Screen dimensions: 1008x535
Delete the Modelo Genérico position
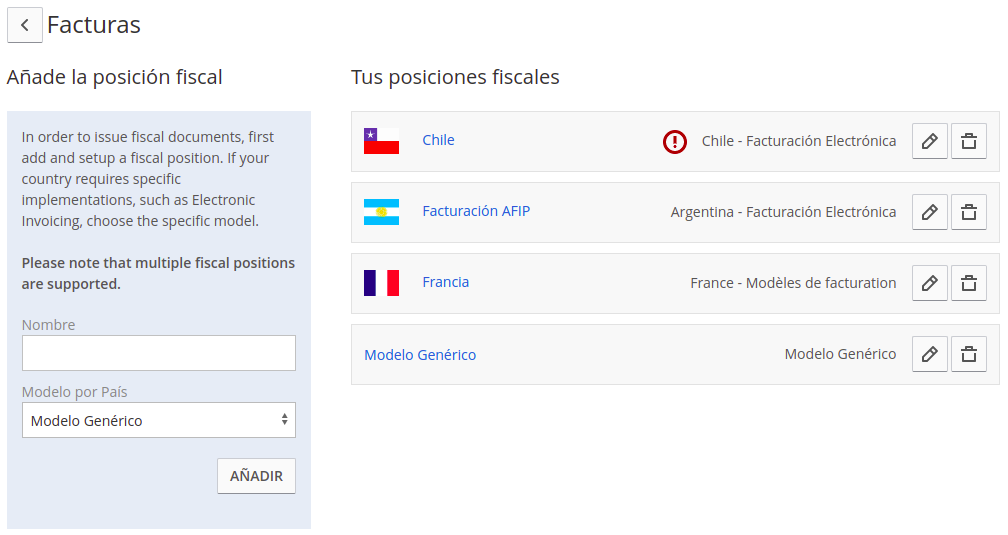pos(969,354)
